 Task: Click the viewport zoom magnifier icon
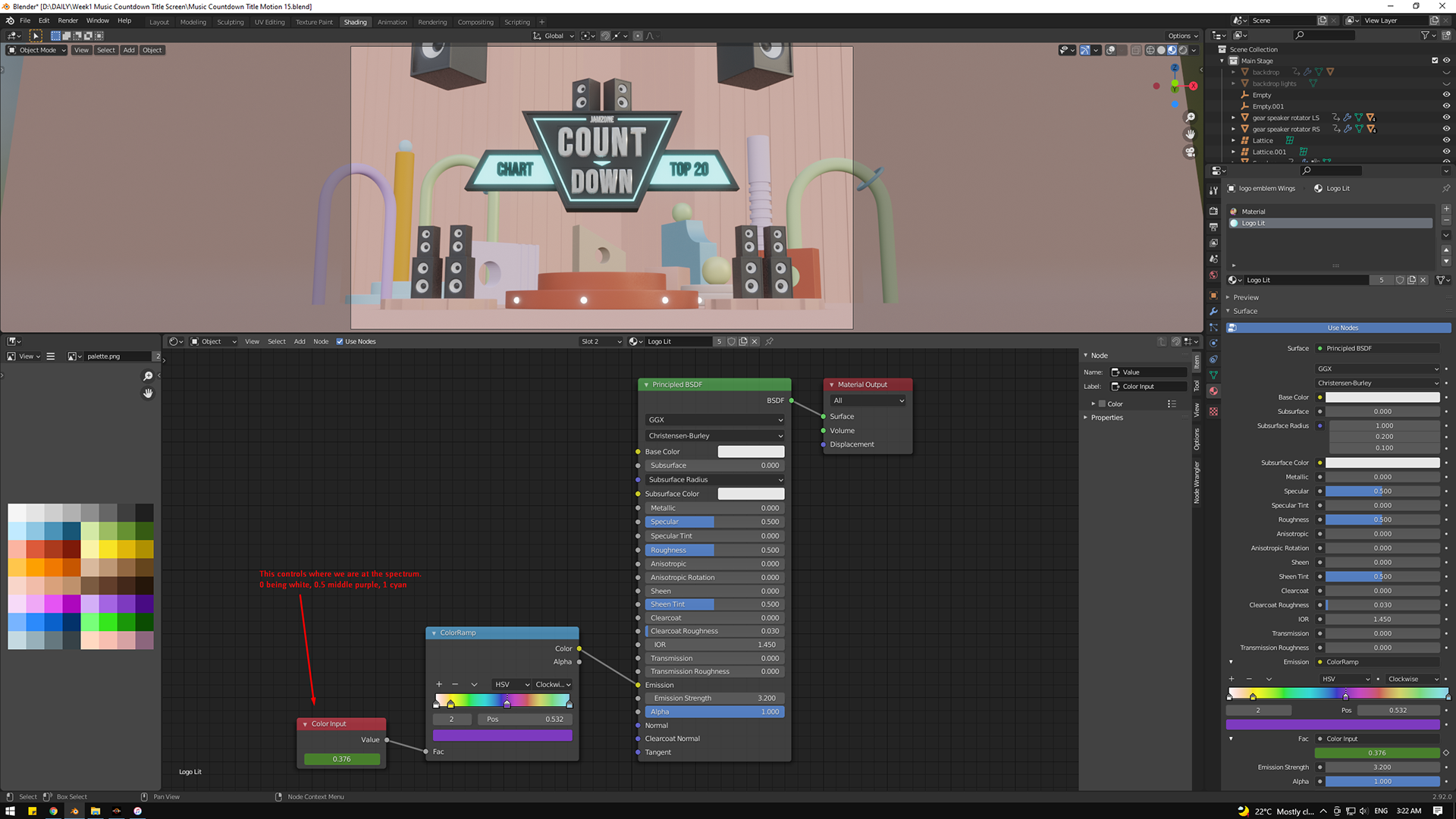click(x=1190, y=117)
